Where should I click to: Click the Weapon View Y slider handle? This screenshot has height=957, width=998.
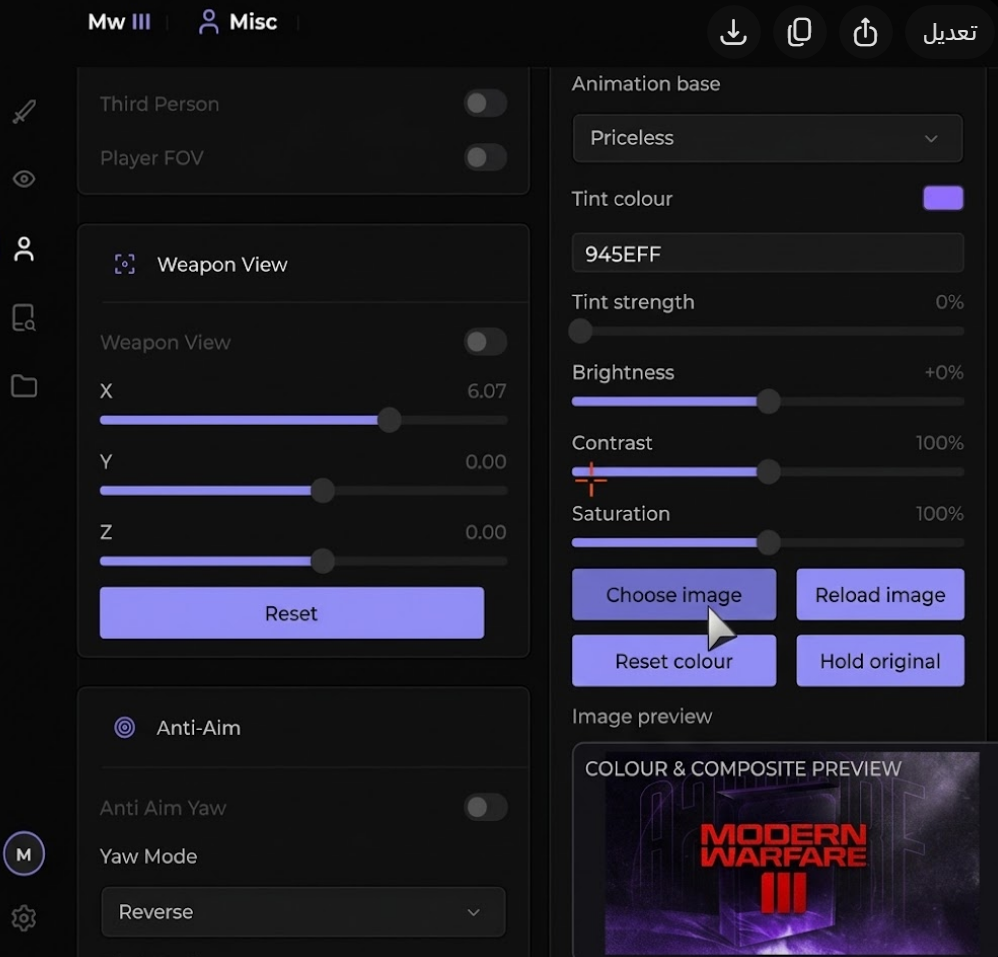pos(323,491)
